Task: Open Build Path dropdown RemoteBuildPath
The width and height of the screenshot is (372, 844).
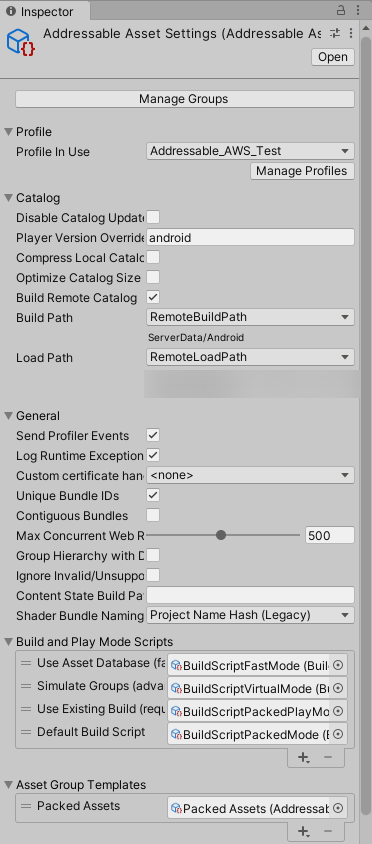Action: (250, 317)
